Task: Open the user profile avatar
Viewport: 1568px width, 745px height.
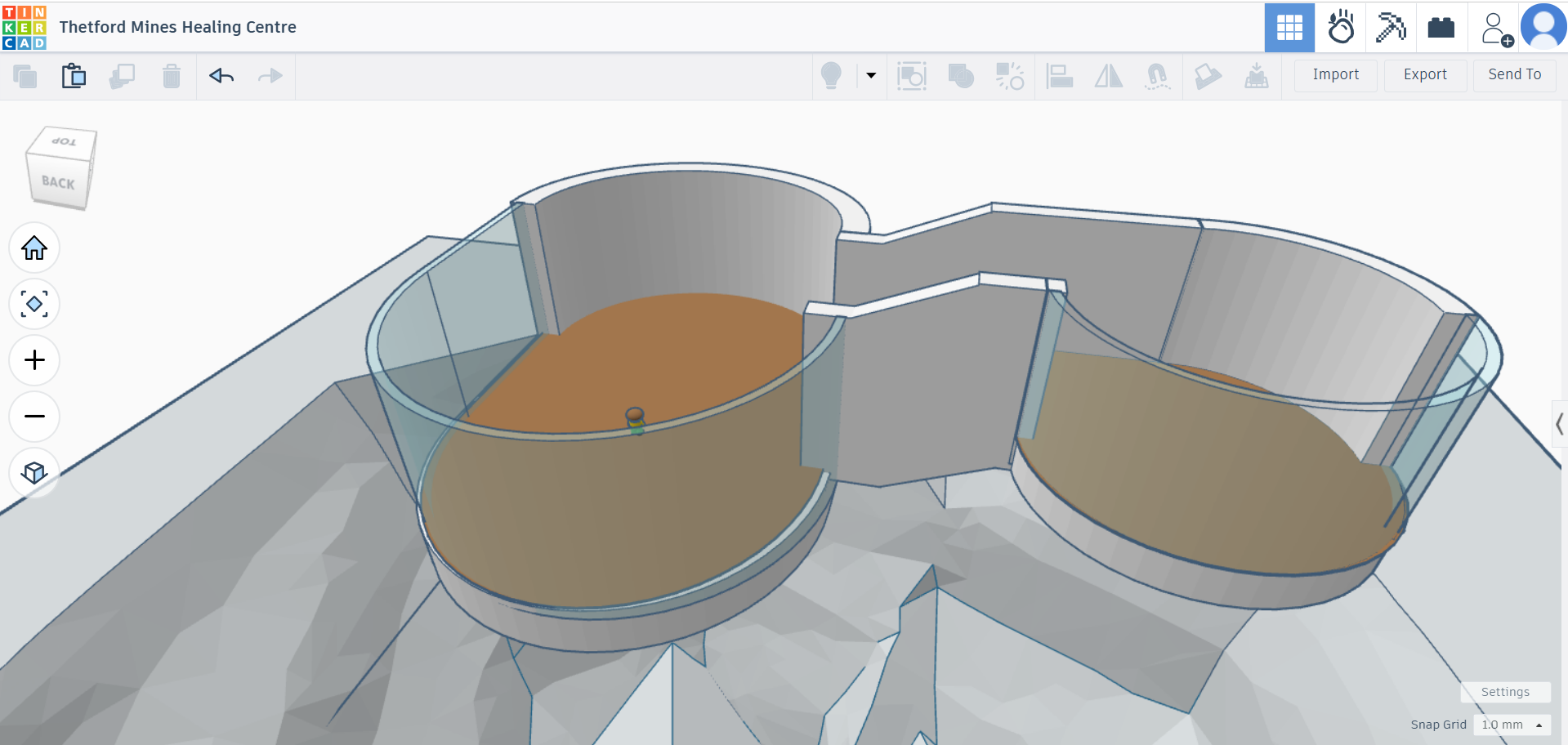Action: [x=1543, y=27]
